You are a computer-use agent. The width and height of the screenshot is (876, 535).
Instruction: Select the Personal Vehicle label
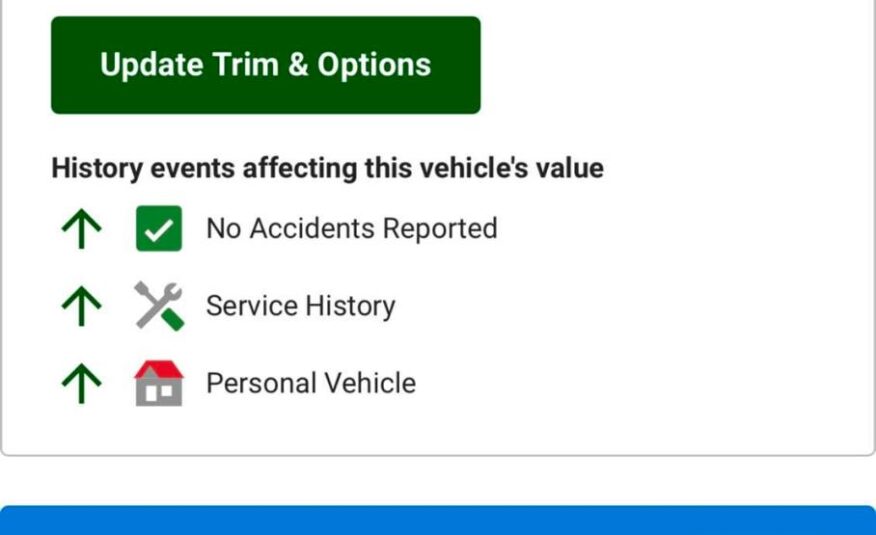point(310,383)
